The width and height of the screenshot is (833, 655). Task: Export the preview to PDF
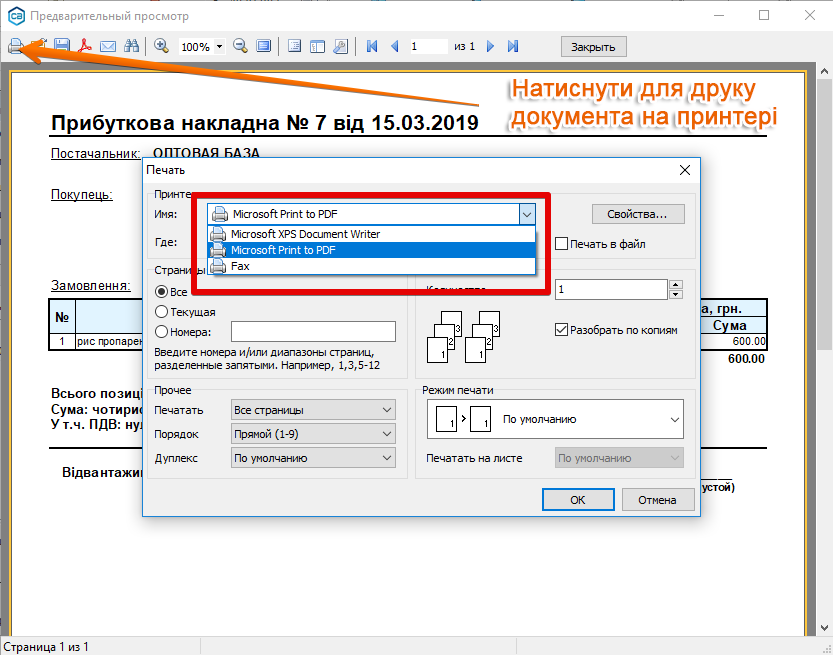pos(84,46)
